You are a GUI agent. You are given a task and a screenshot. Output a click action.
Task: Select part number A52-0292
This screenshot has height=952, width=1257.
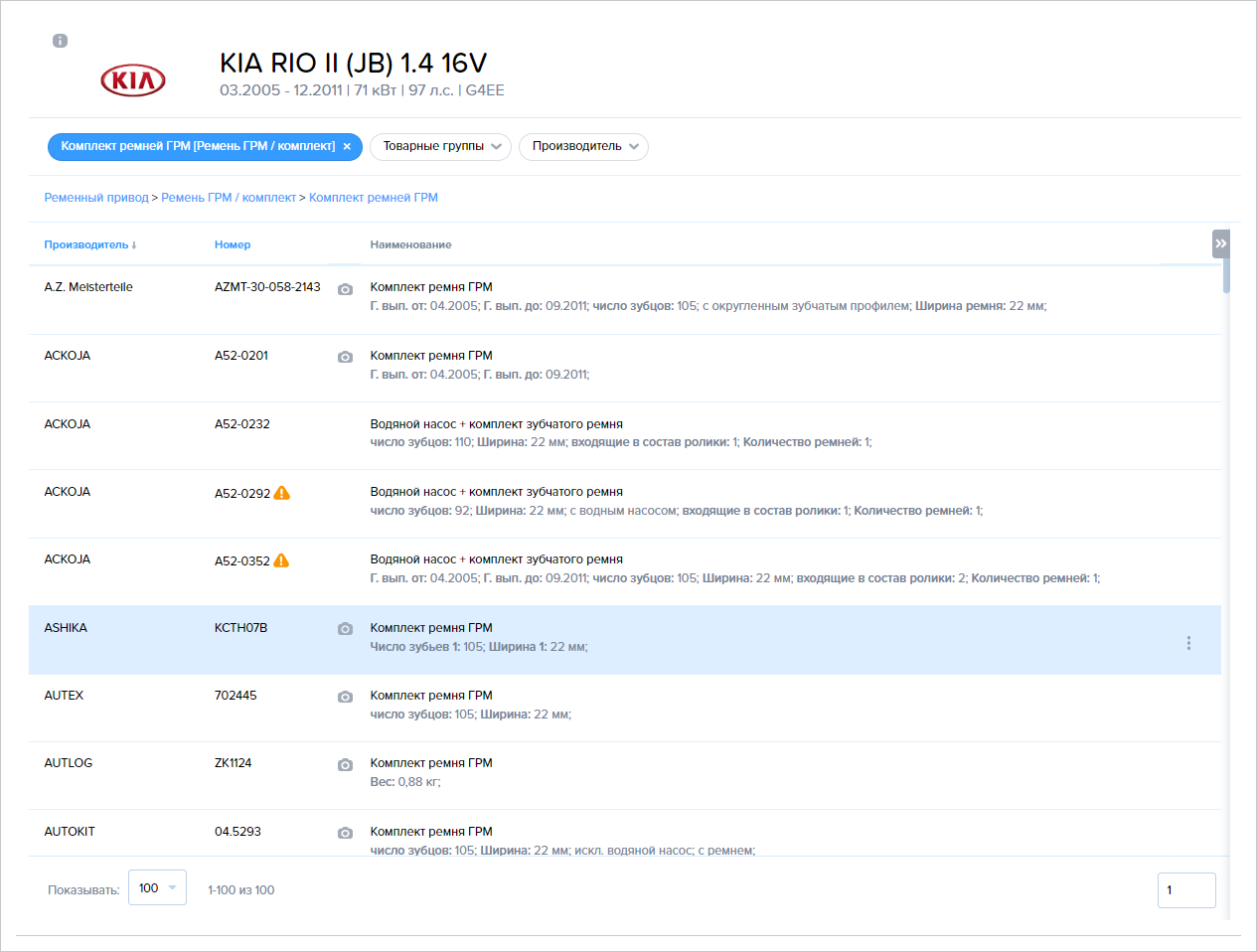point(242,493)
